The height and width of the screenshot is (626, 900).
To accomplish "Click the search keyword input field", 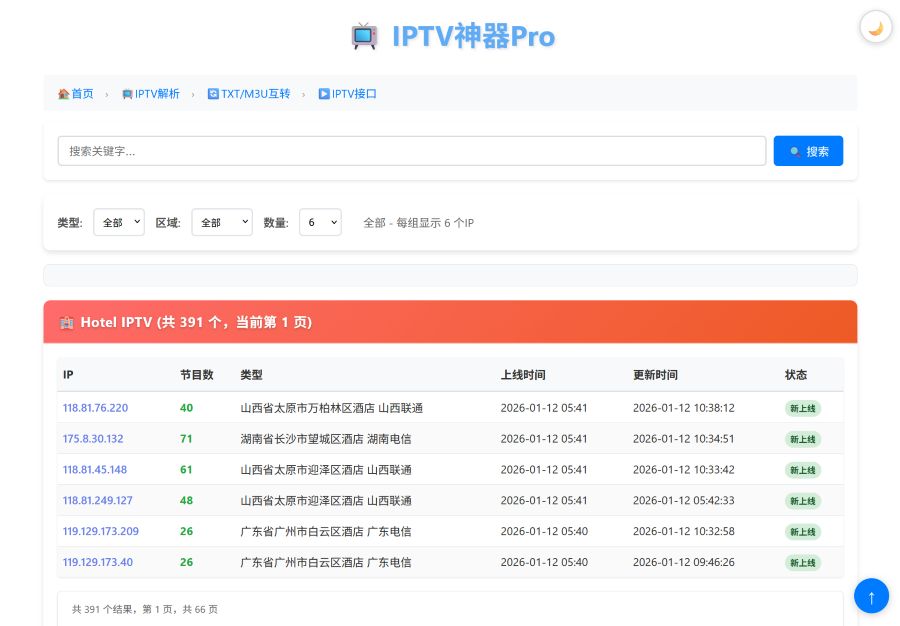I will (410, 150).
